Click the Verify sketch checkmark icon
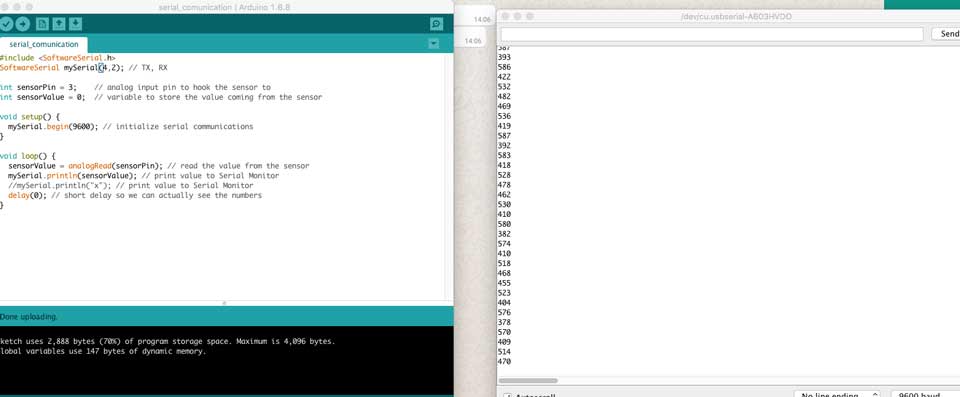Viewport: 960px width, 397px height. 6,24
